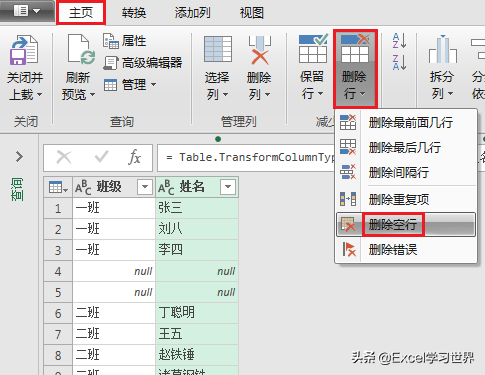Open the table options icon in header corner

(58, 187)
